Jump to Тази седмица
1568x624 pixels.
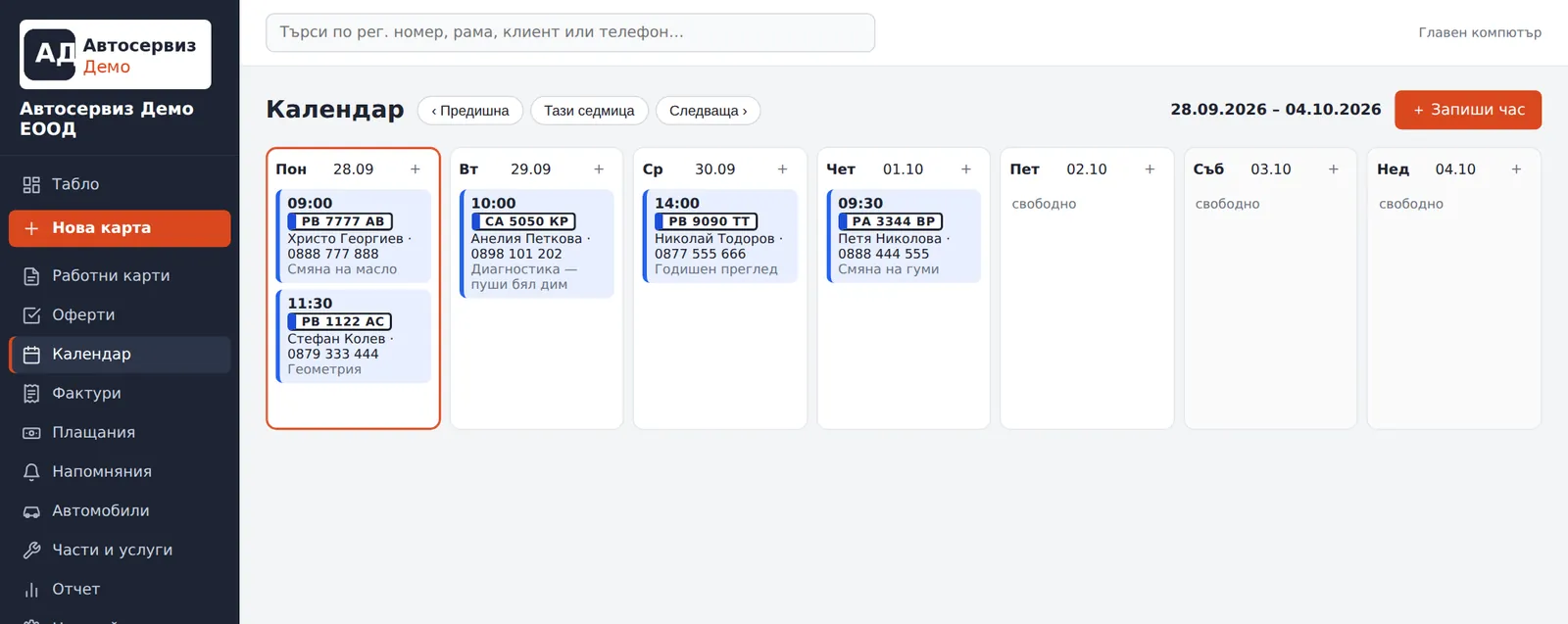pos(589,111)
